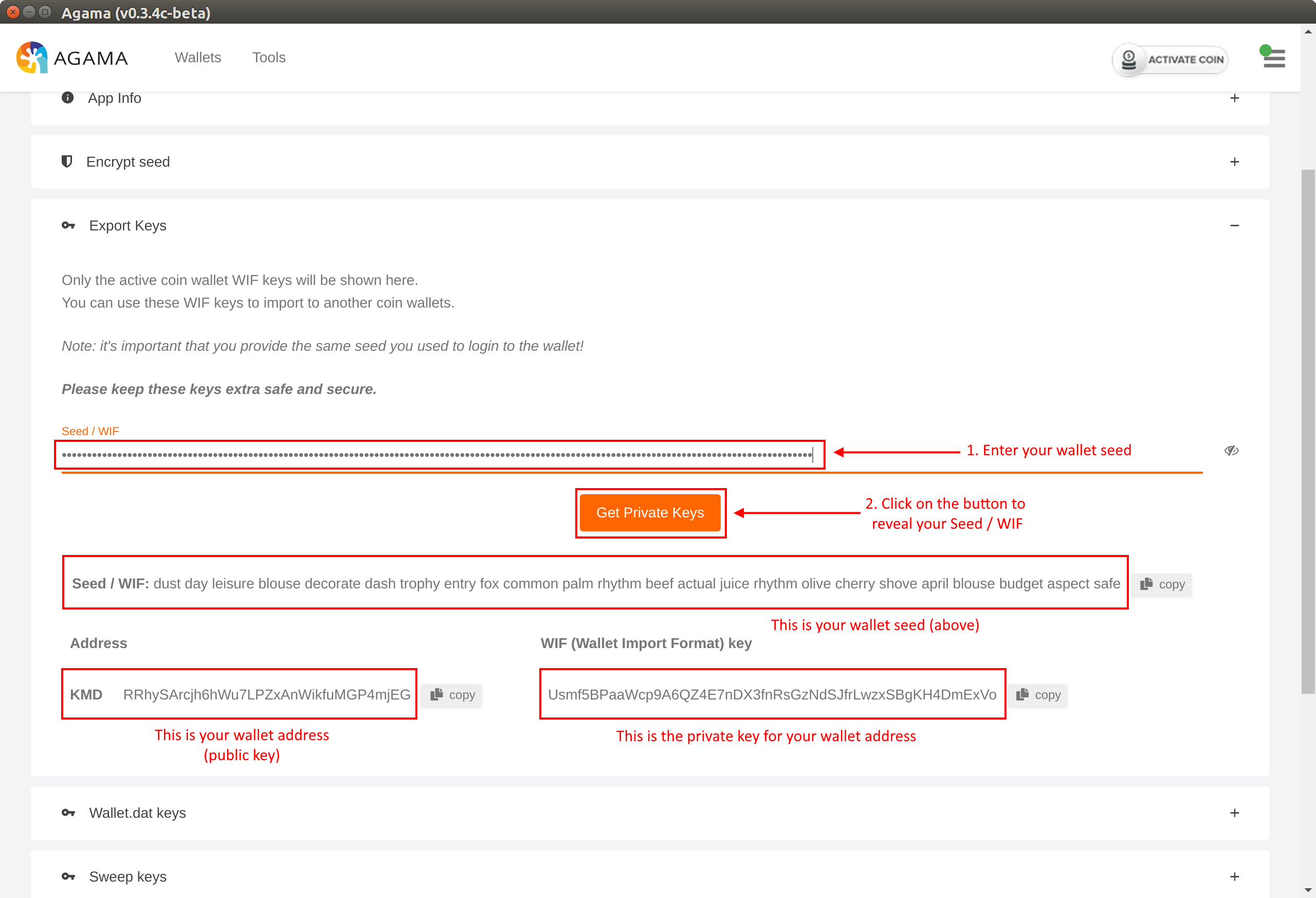
Task: Click the Wallet.dat keys key icon
Action: [68, 813]
